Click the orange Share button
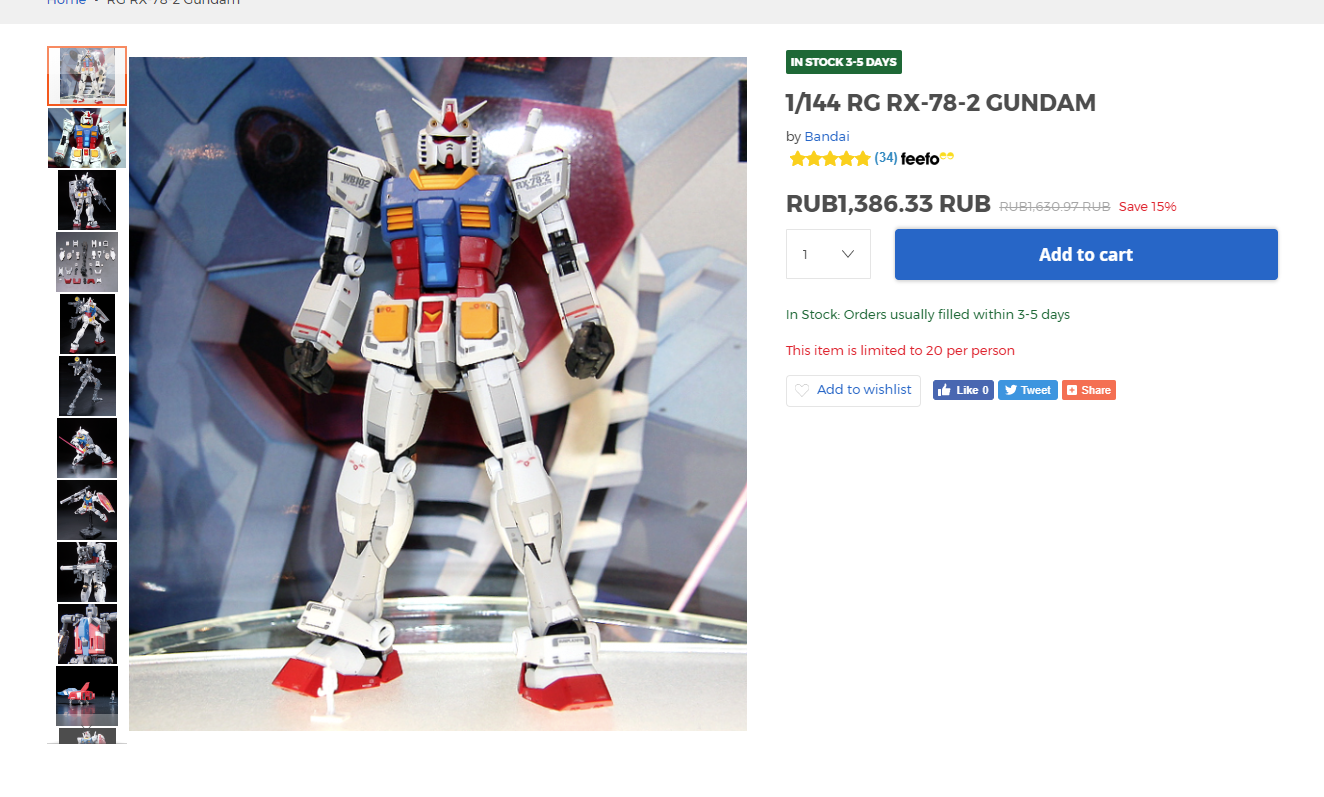The height and width of the screenshot is (797, 1324). (x=1088, y=390)
